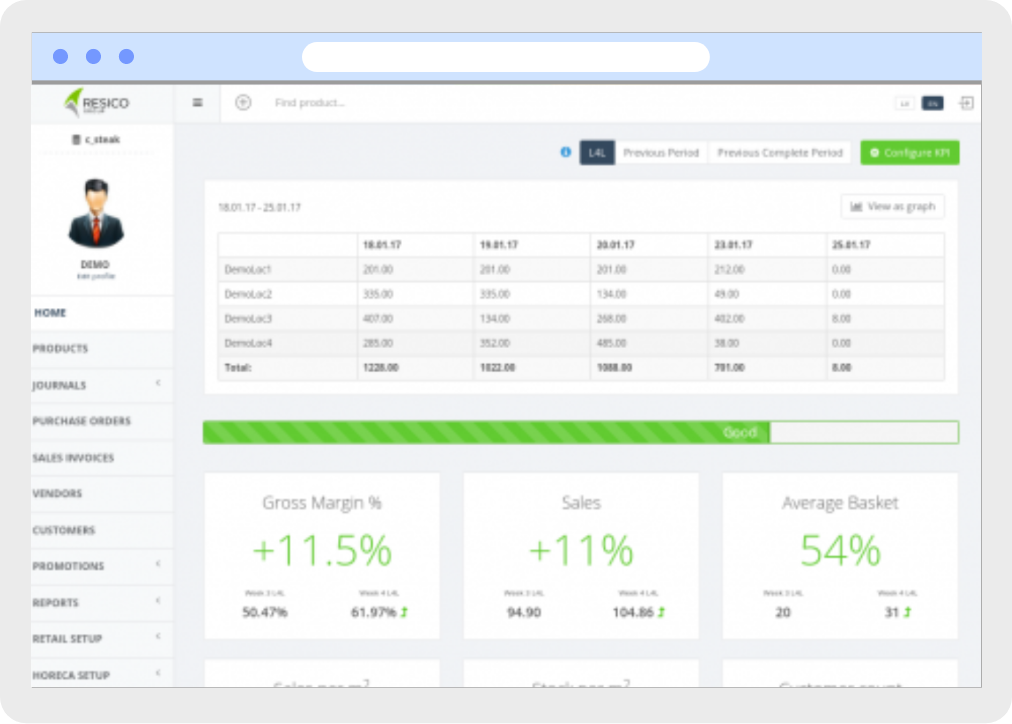Image resolution: width=1012 pixels, height=724 pixels.
Task: Select Previous Period comparison
Action: [661, 153]
